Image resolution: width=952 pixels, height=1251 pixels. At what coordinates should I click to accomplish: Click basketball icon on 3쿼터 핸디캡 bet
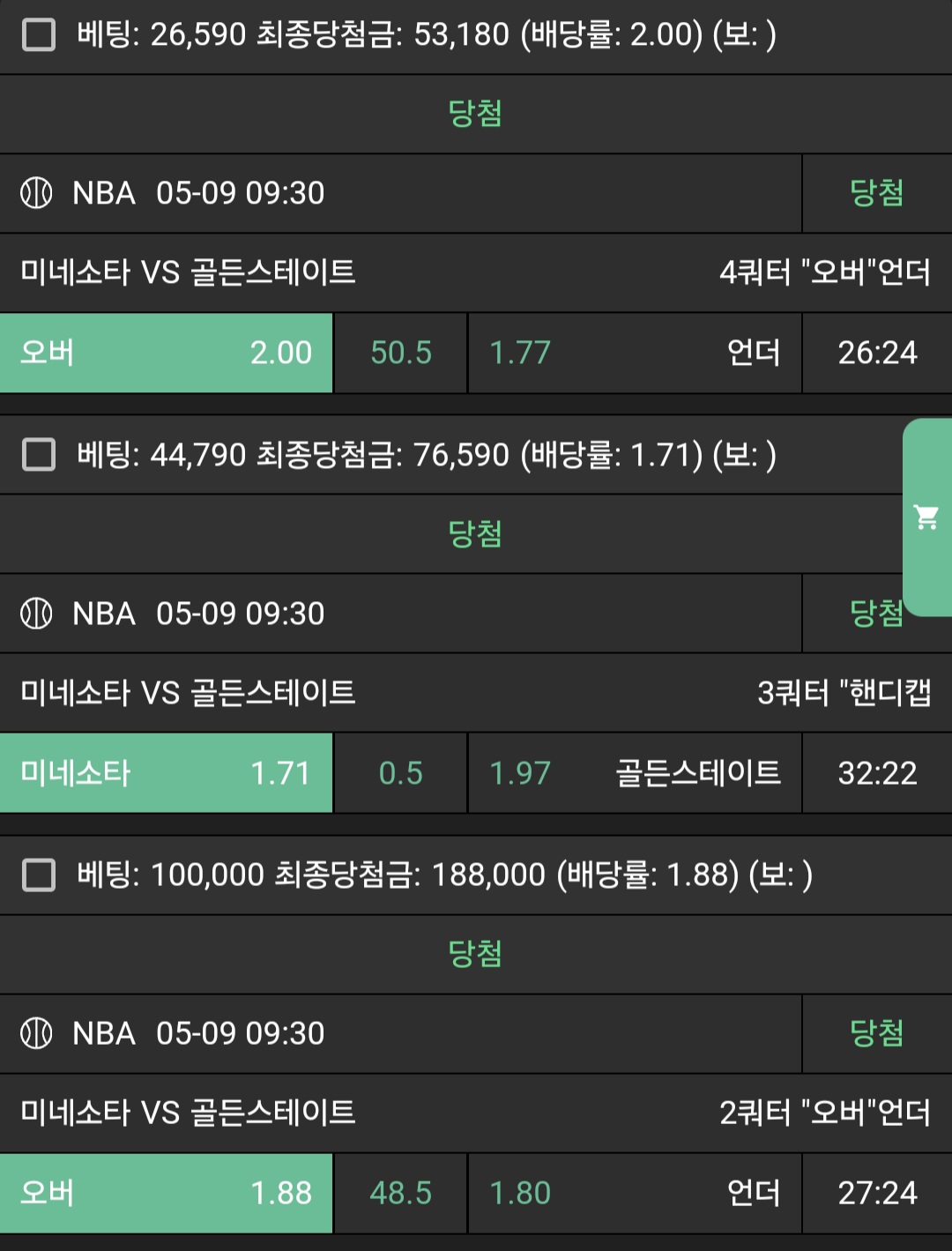coord(36,614)
